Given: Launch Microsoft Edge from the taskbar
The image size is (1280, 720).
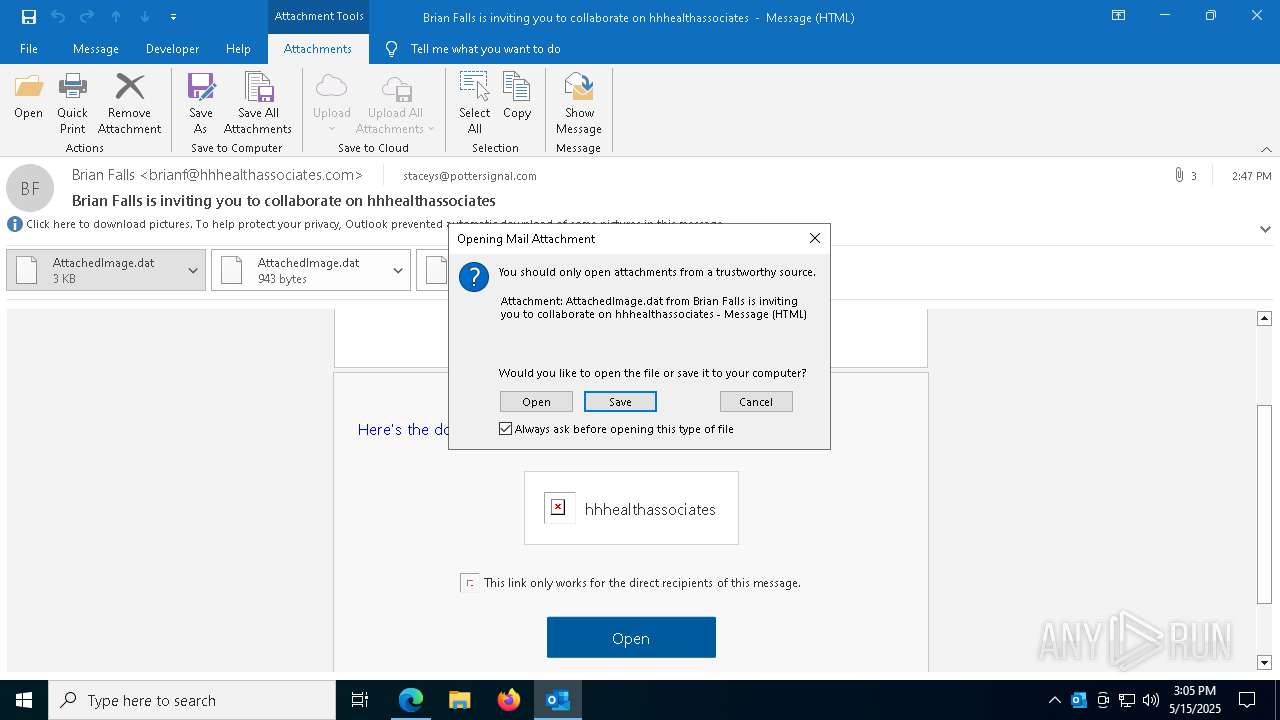Looking at the screenshot, I should pos(411,700).
